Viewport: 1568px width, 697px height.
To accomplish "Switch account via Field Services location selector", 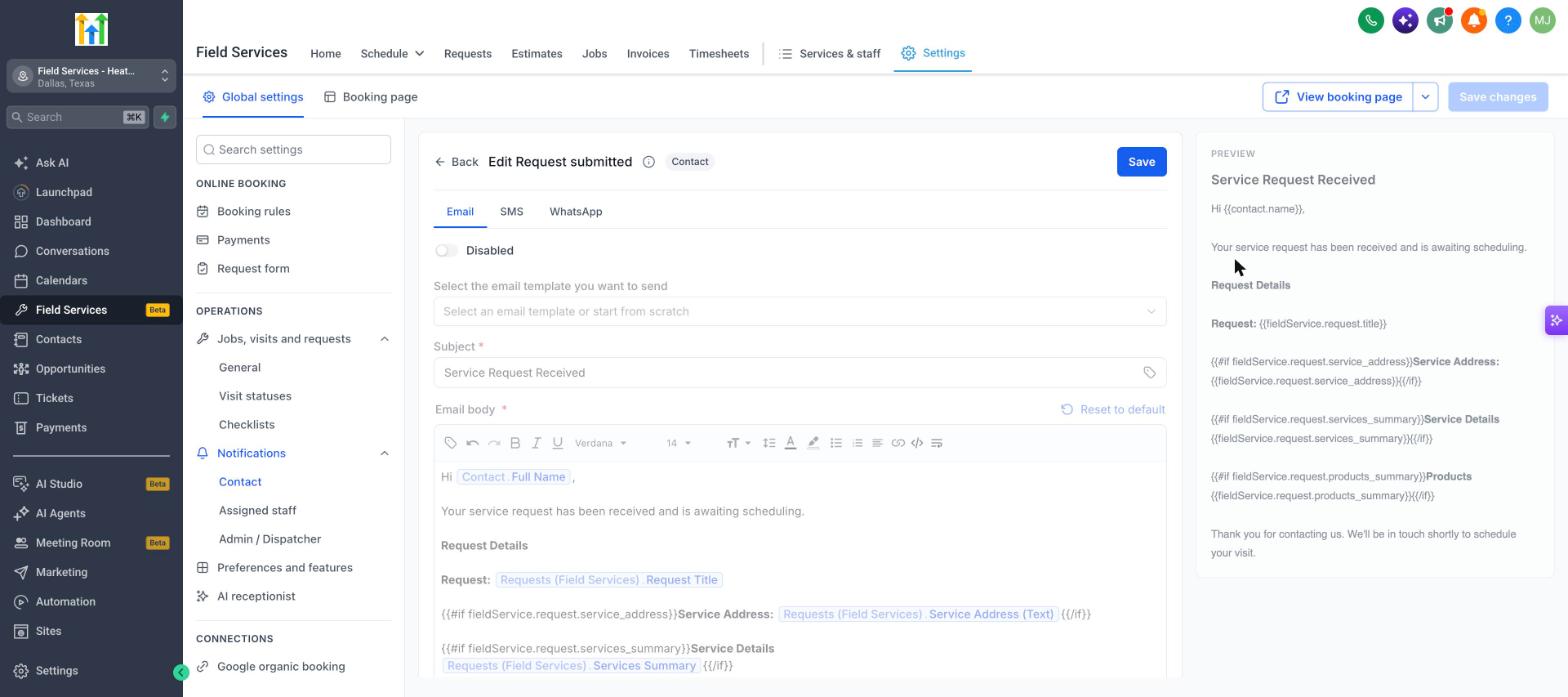I will [91, 76].
